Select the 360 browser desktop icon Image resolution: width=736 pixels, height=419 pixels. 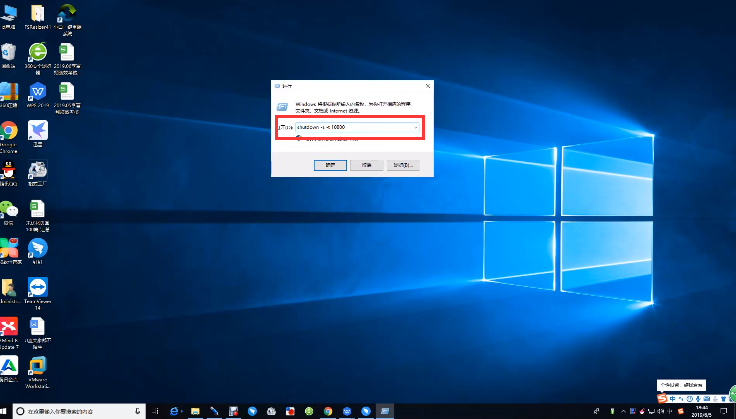click(x=38, y=52)
